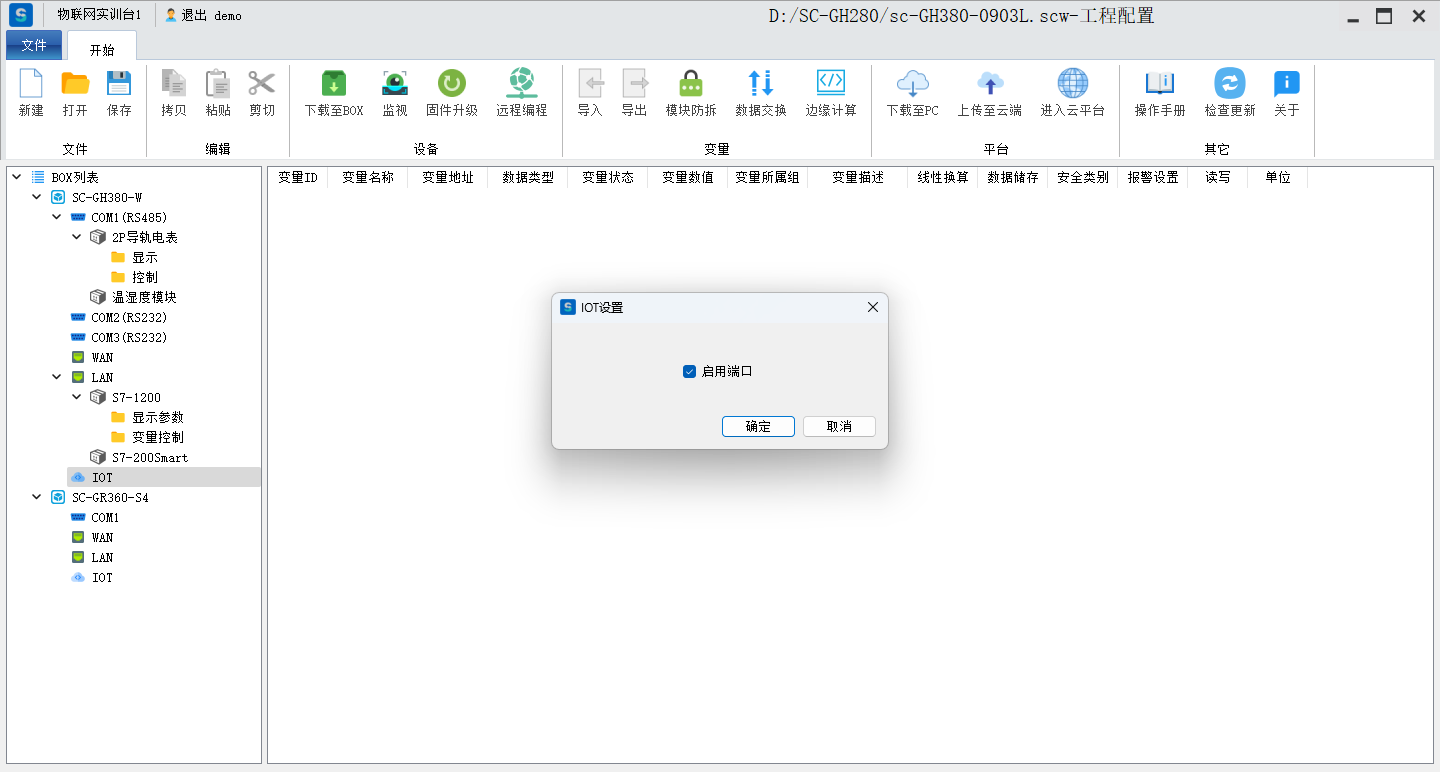Select the 温湿度模块 tree item
This screenshot has height=772, width=1440.
[x=144, y=297]
